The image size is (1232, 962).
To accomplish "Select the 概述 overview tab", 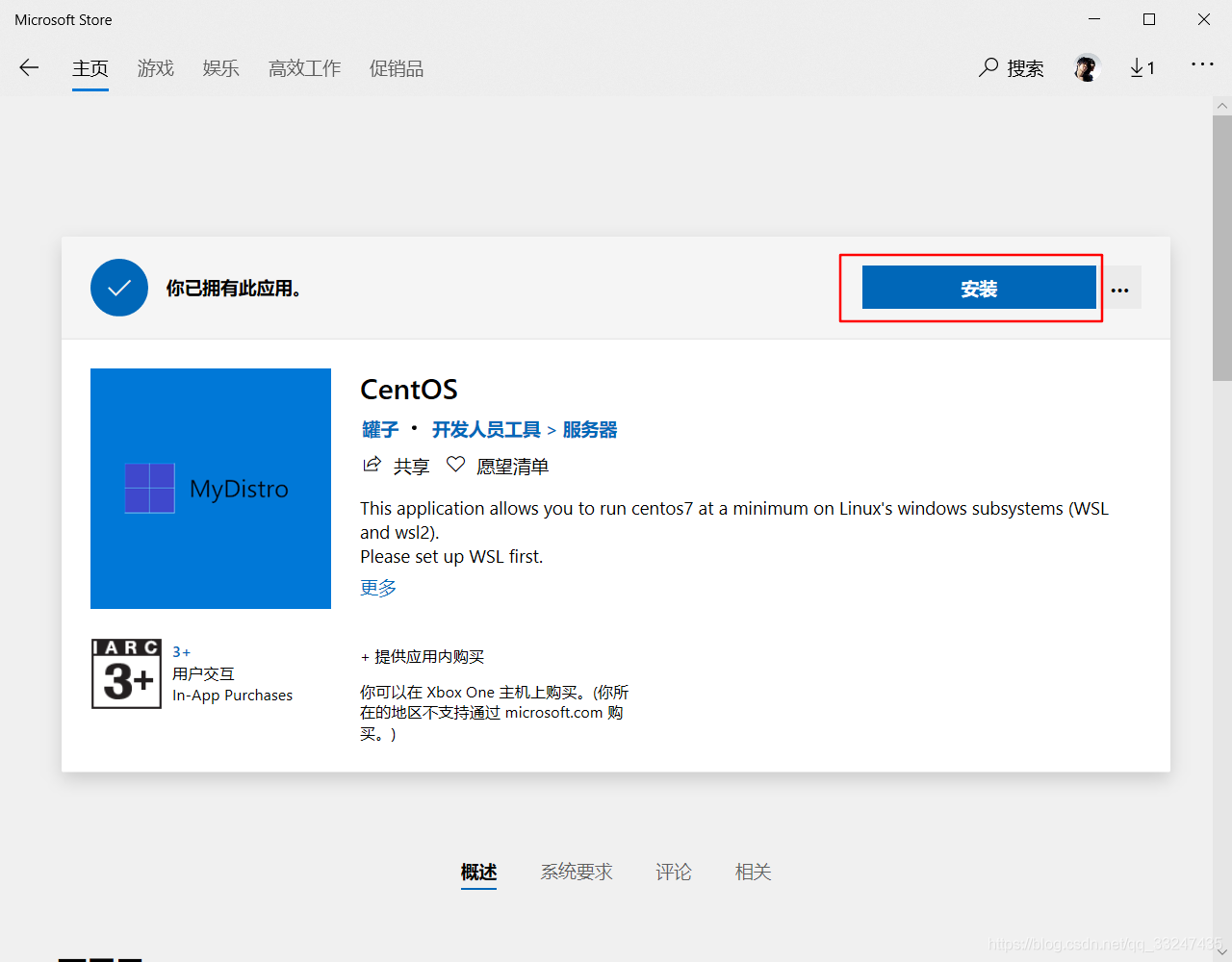I will click(478, 872).
